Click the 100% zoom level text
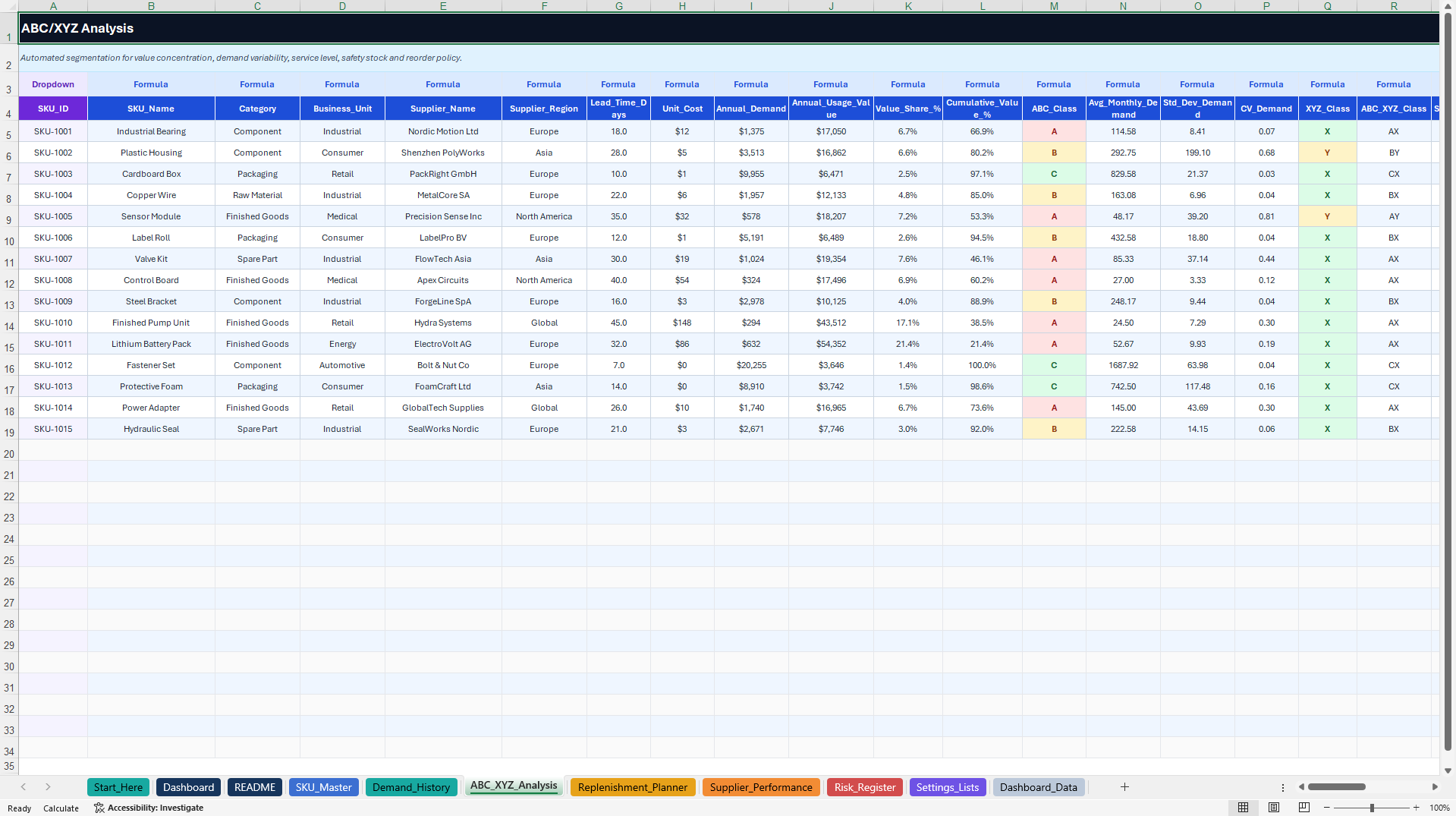 tap(1439, 808)
